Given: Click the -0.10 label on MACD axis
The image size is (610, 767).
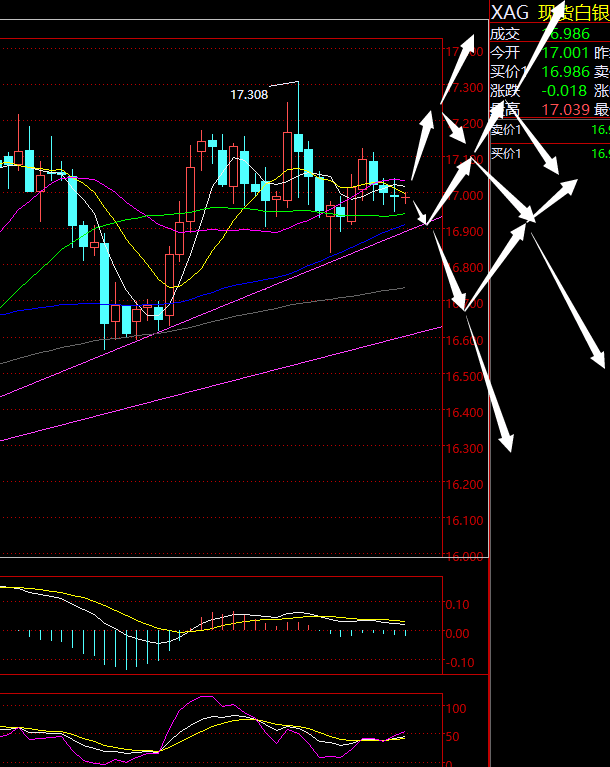Looking at the screenshot, I should (x=459, y=662).
